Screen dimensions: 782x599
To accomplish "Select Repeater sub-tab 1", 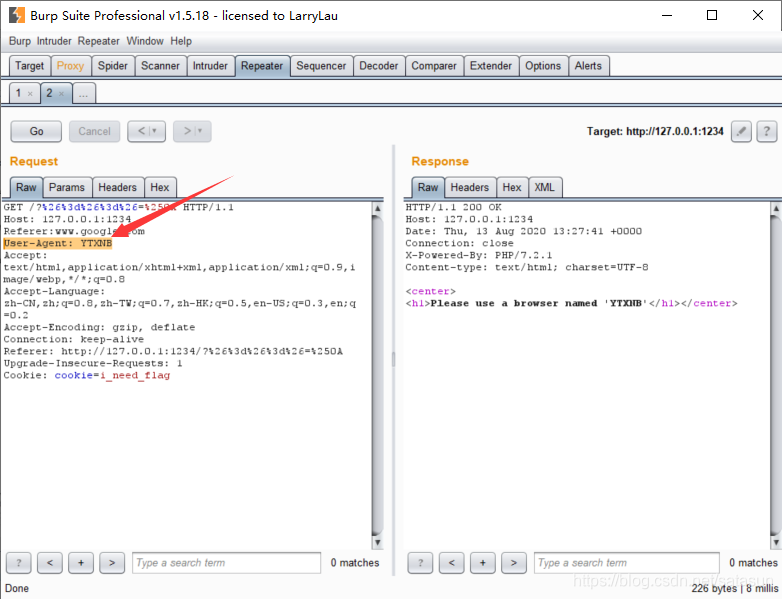I will [x=19, y=93].
